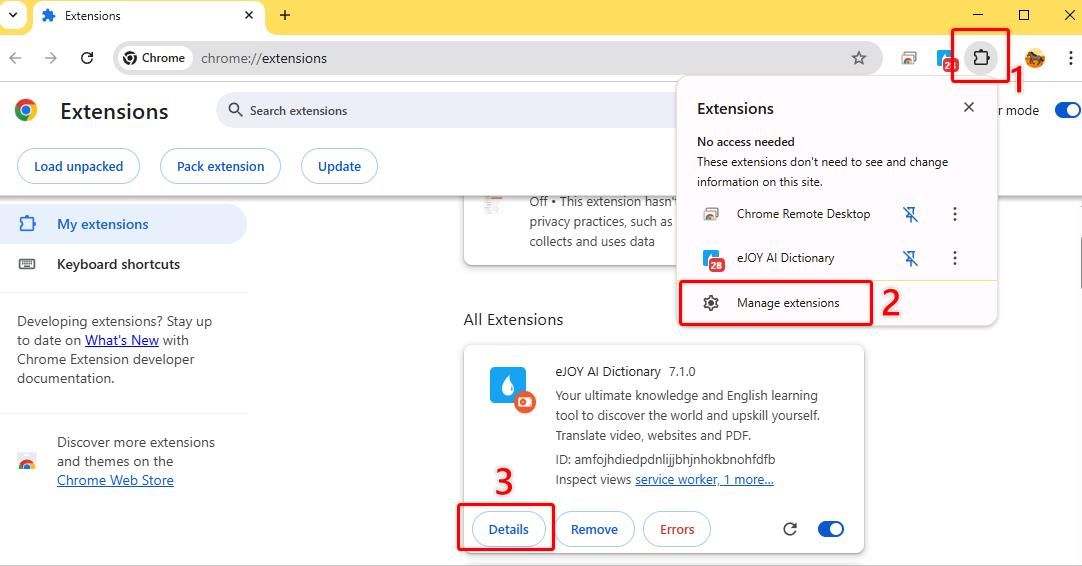The height and width of the screenshot is (566, 1082).
Task: Open the 1 more… inspect views link
Action: (x=749, y=480)
